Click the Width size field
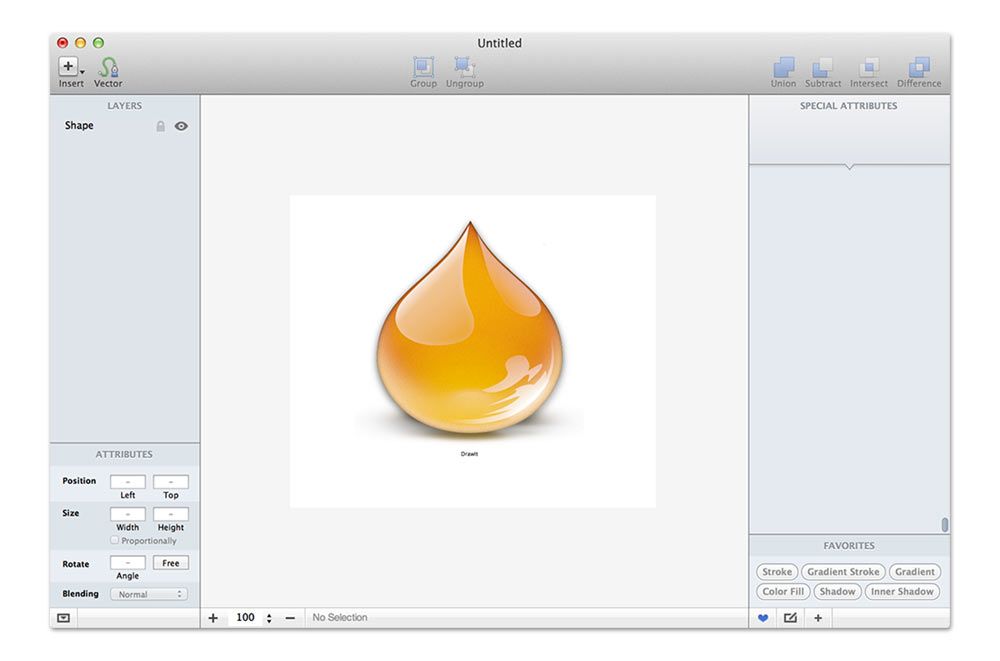Screen dimensions: 1000x661 [x=128, y=514]
